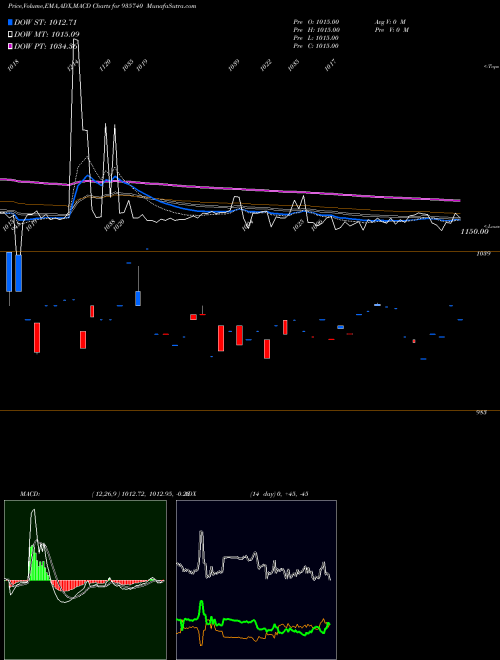Click the 'Pre V: 0 M' volume text

tap(393, 30)
